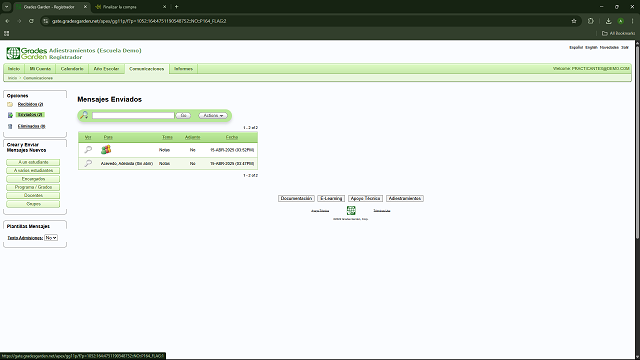Open the All Bookmarks folder

tap(618, 33)
